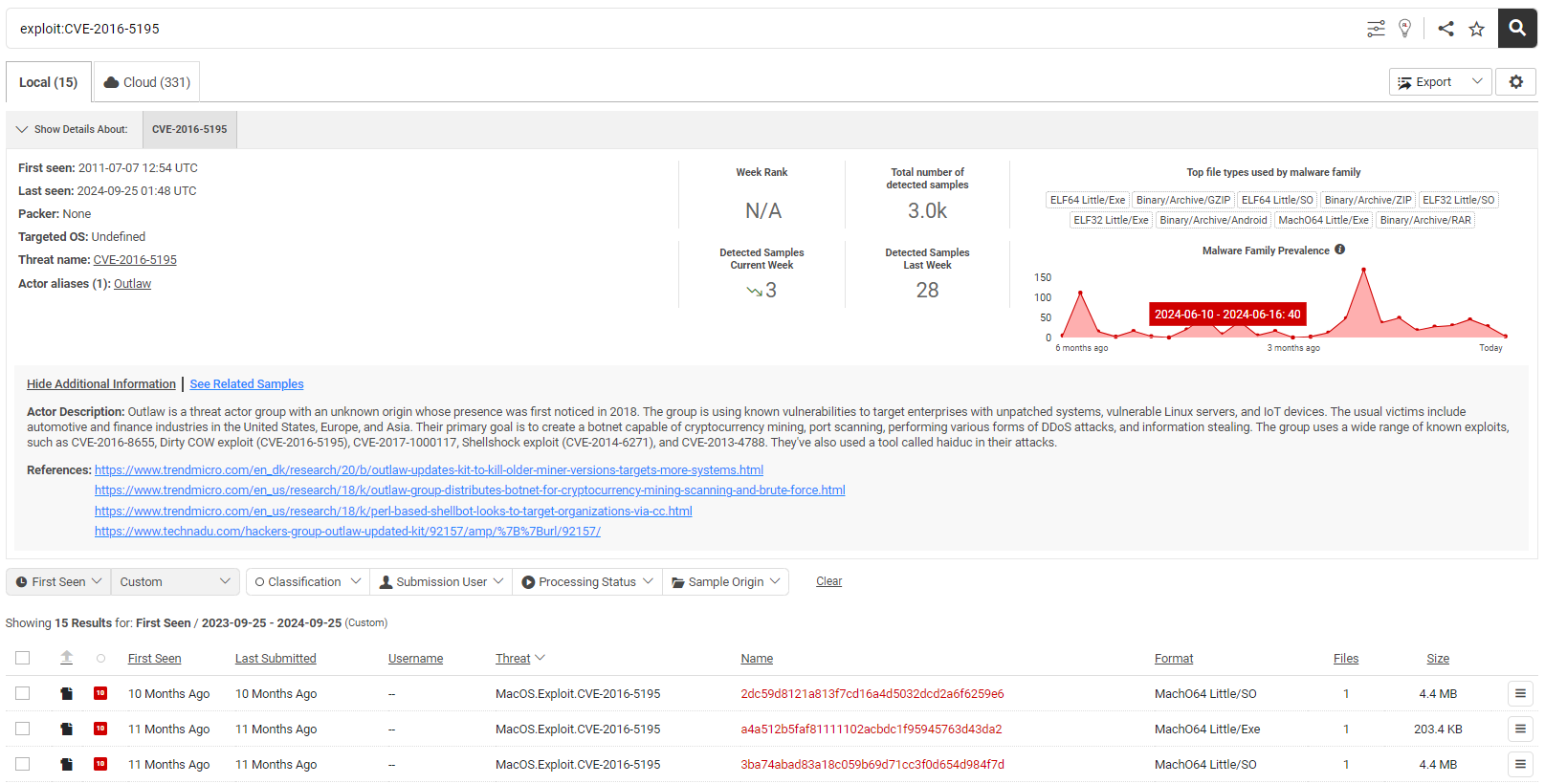
Task: Sort results by First Seen column
Action: coord(154,658)
